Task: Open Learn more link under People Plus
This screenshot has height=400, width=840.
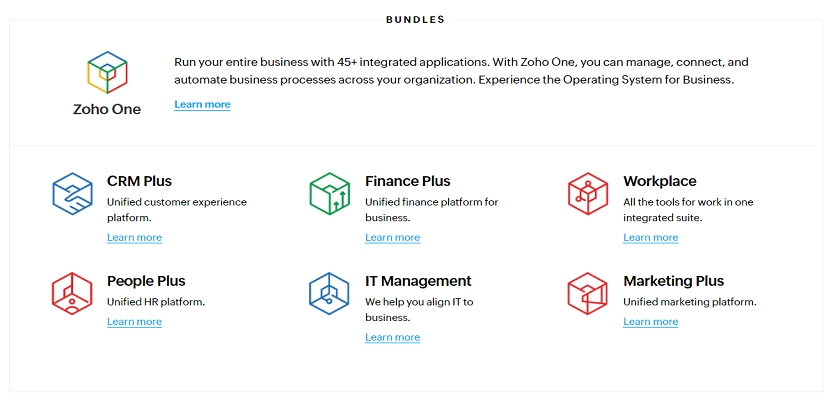Action: [x=134, y=321]
